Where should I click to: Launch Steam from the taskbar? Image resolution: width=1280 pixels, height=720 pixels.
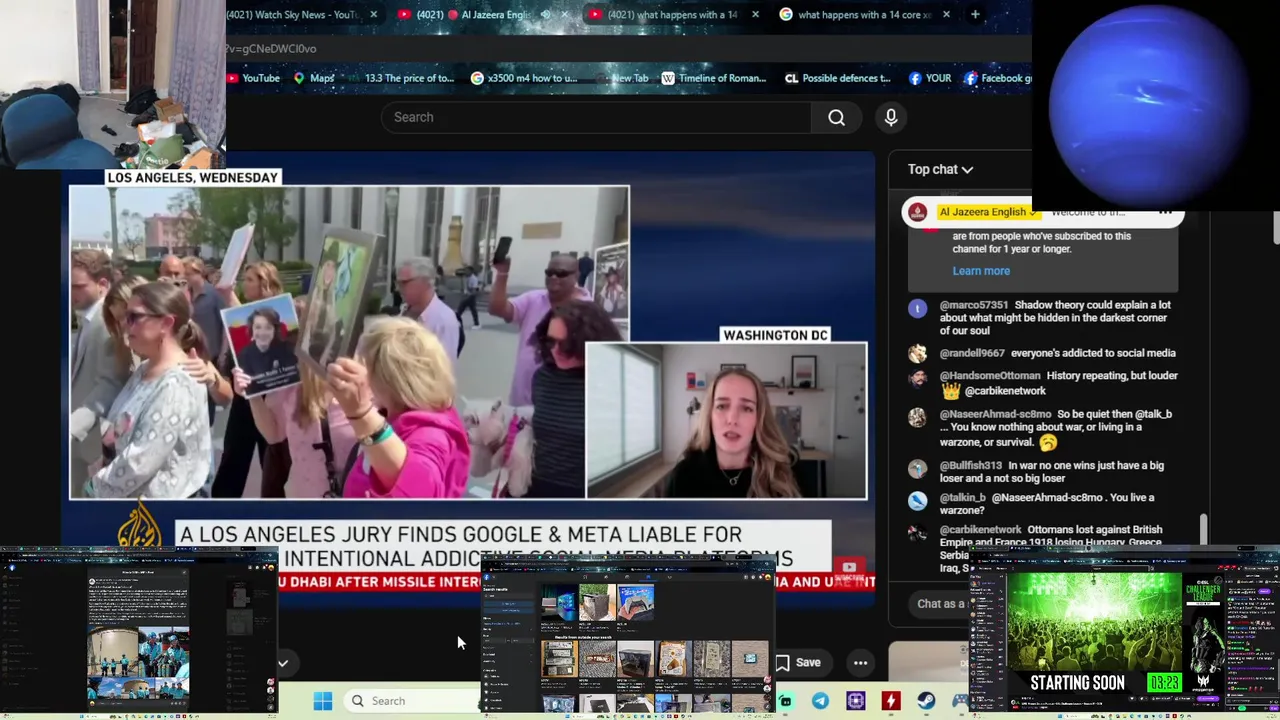[926, 701]
